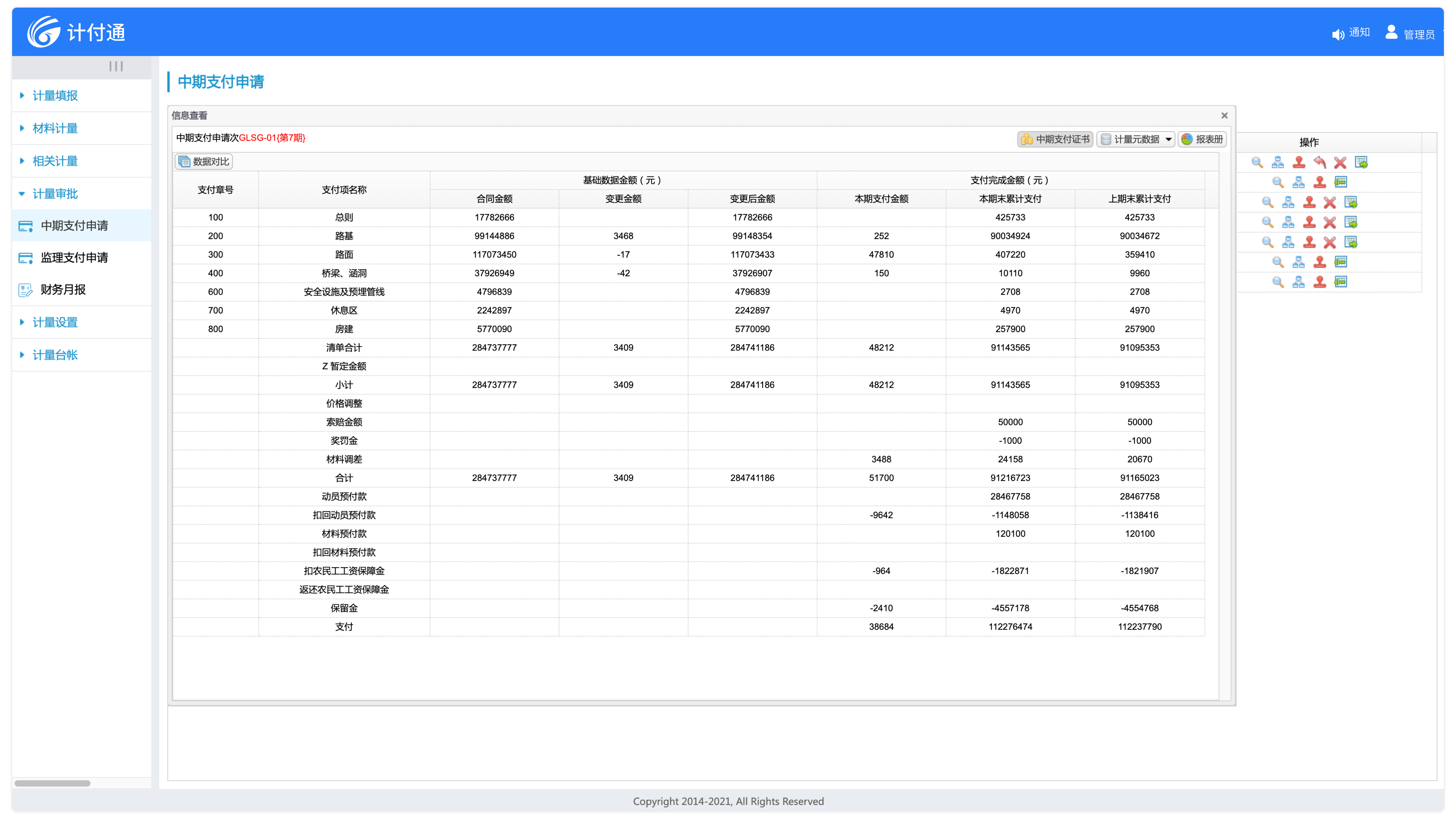Expand 计量填报 menu section
1456x819 pixels.
55,96
